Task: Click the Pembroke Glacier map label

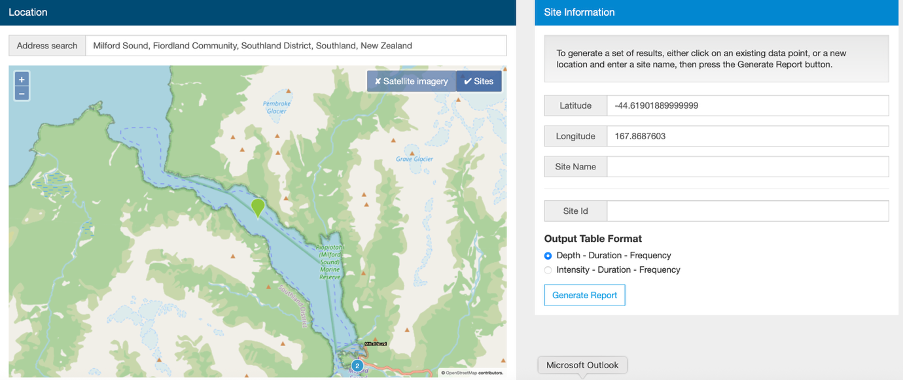Action: click(278, 107)
